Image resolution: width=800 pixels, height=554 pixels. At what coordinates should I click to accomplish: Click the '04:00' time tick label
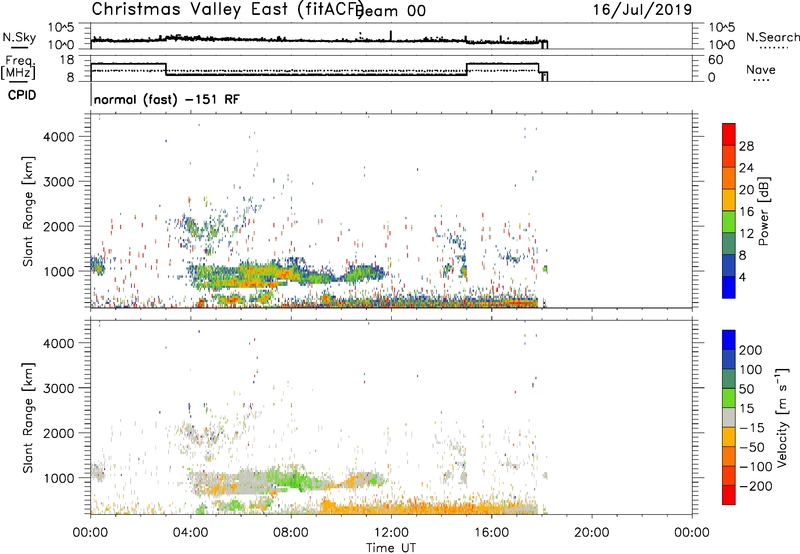[x=191, y=533]
